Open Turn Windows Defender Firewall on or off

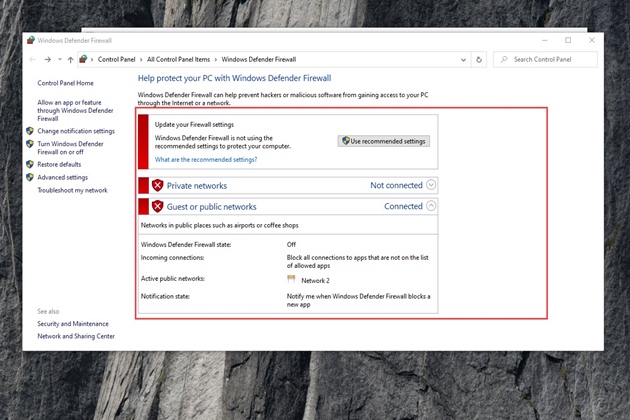(x=70, y=148)
